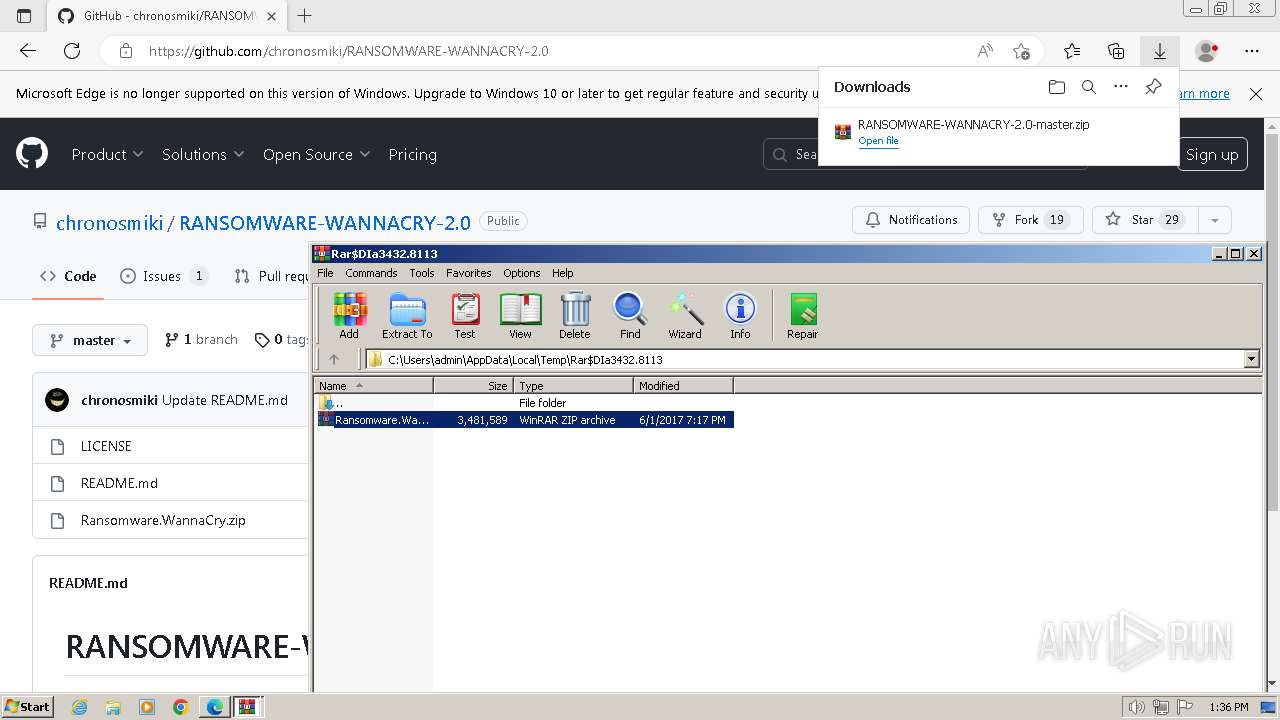Image resolution: width=1280 pixels, height=720 pixels.
Task: Switch to the Code tab
Action: [68, 276]
